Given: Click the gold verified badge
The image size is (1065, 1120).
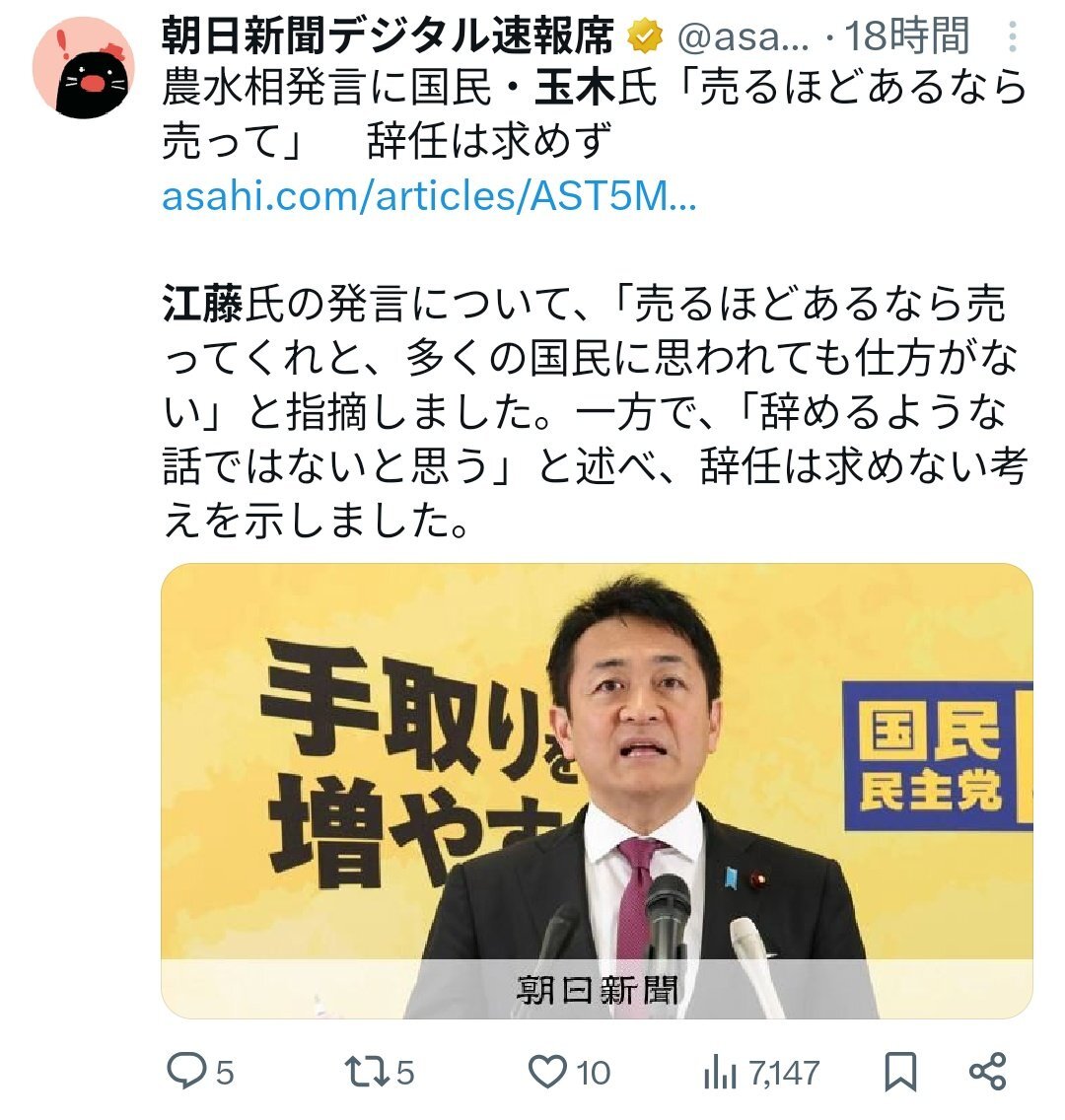Looking at the screenshot, I should tap(645, 36).
